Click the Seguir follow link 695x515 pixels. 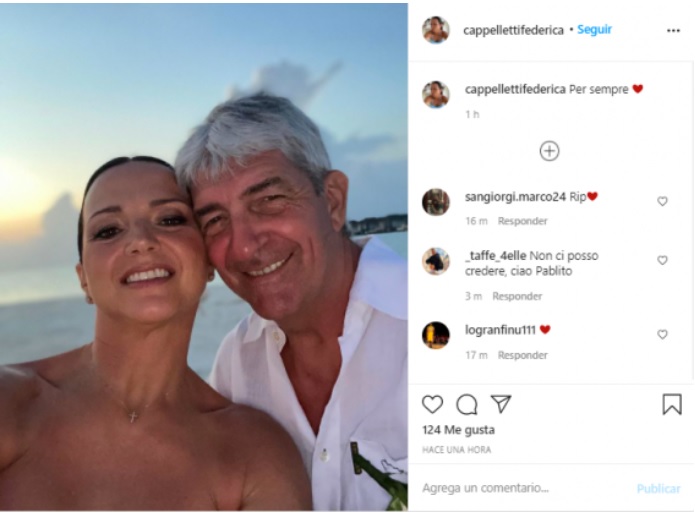pyautogui.click(x=594, y=29)
